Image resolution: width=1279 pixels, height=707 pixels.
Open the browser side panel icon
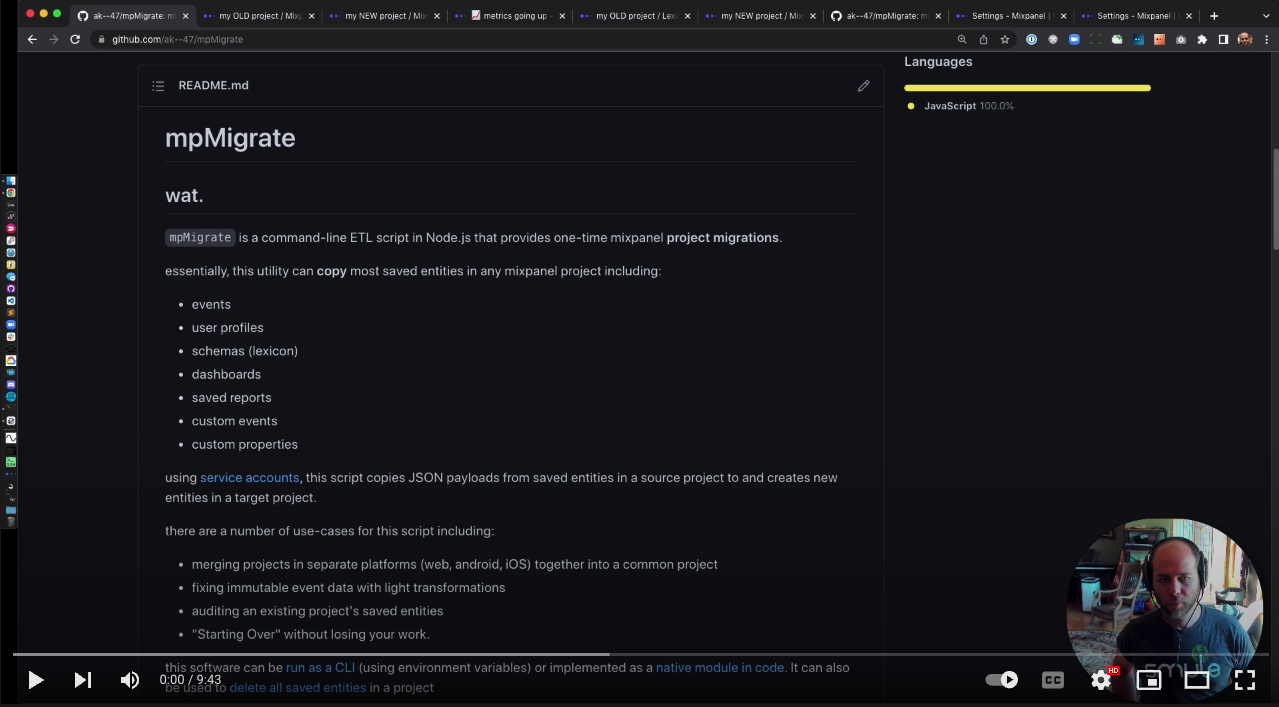[1223, 39]
